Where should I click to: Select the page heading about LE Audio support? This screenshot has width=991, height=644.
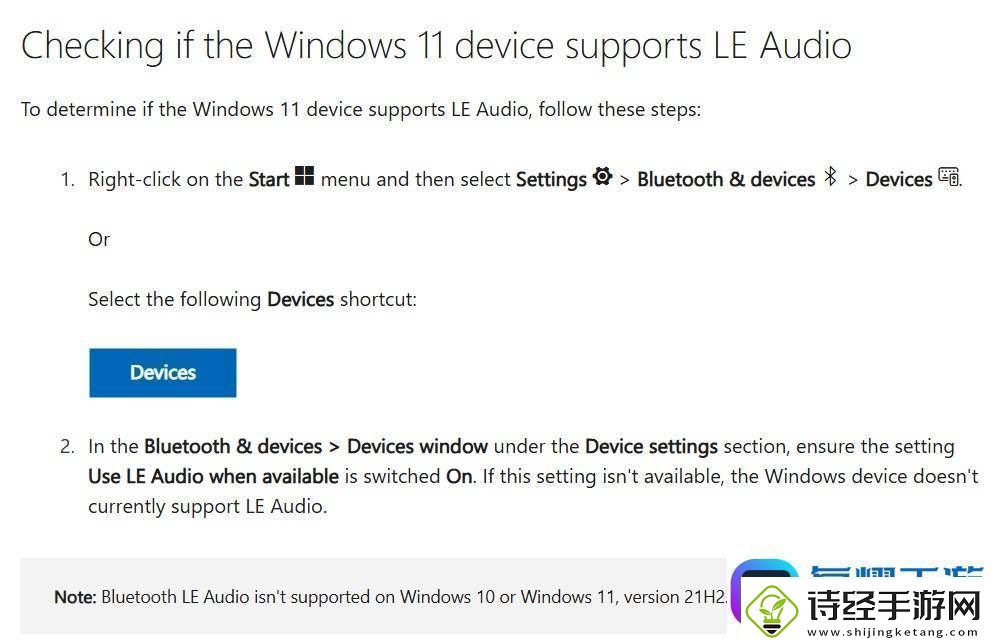436,46
